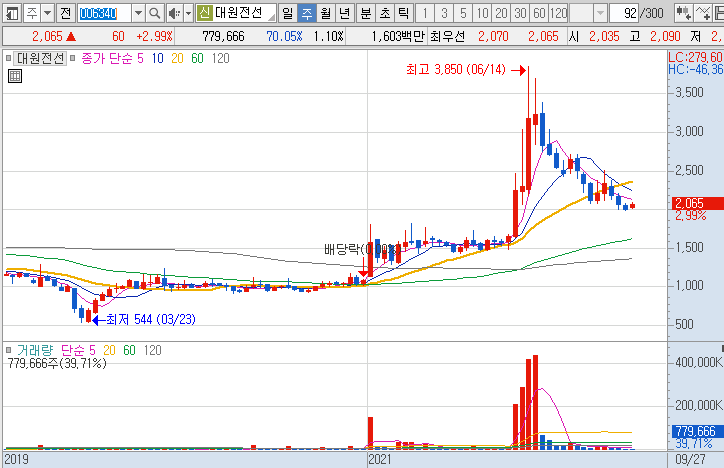The height and width of the screenshot is (468, 724).
Task: Click the blue 779,666 volume tag on axis
Action: click(x=698, y=432)
